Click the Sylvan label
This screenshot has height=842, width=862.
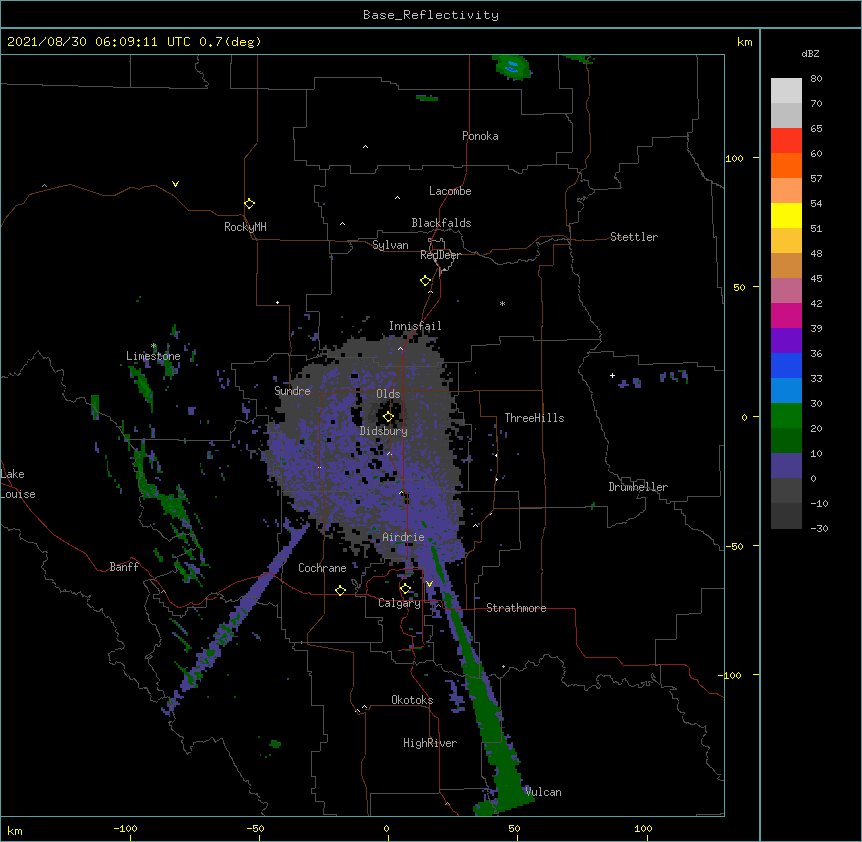[390, 245]
